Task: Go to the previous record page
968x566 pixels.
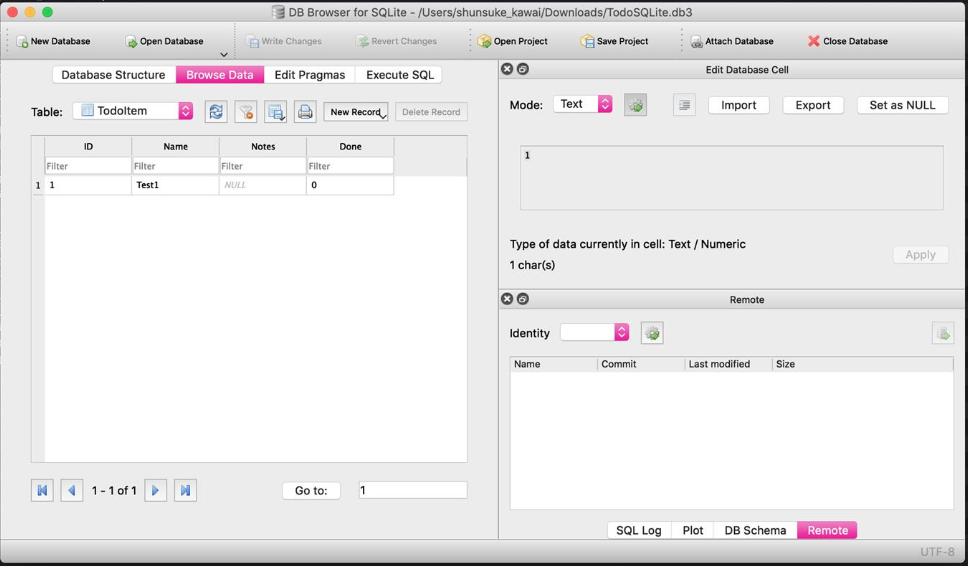Action: pyautogui.click(x=72, y=491)
